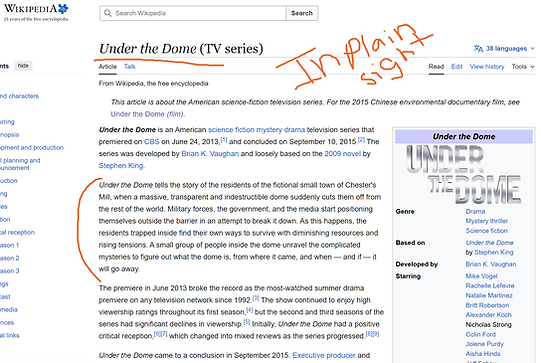
Task: Jump to 'ason 3' in contents sidebar
Action: click(x=10, y=271)
